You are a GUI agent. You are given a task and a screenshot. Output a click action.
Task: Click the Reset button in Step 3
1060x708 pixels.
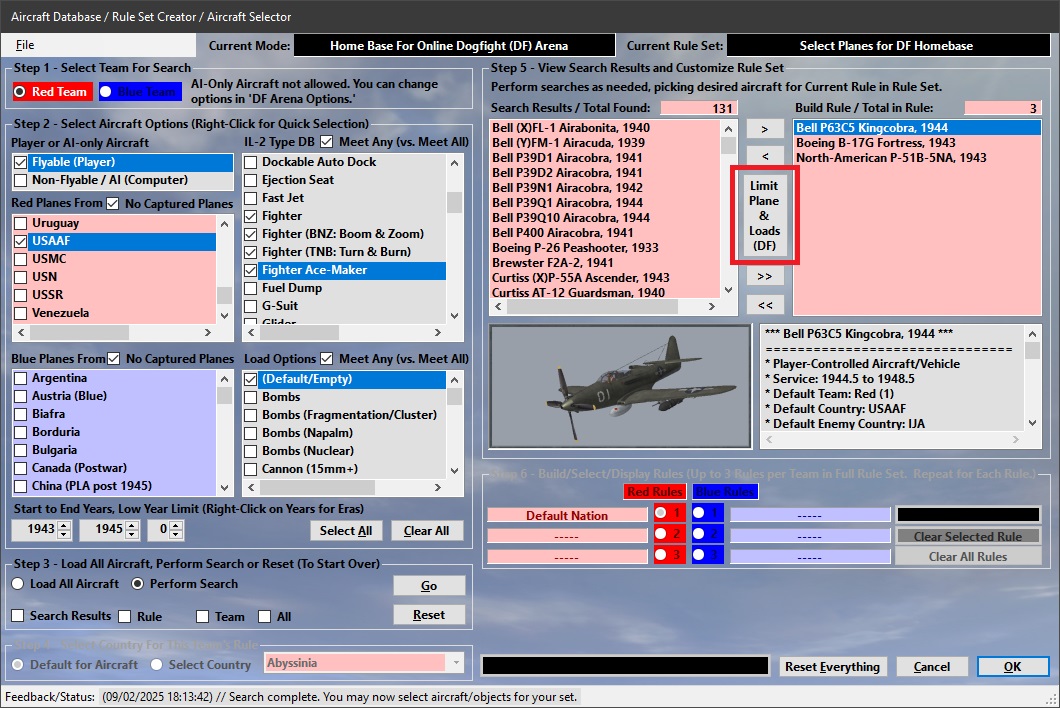pos(429,615)
